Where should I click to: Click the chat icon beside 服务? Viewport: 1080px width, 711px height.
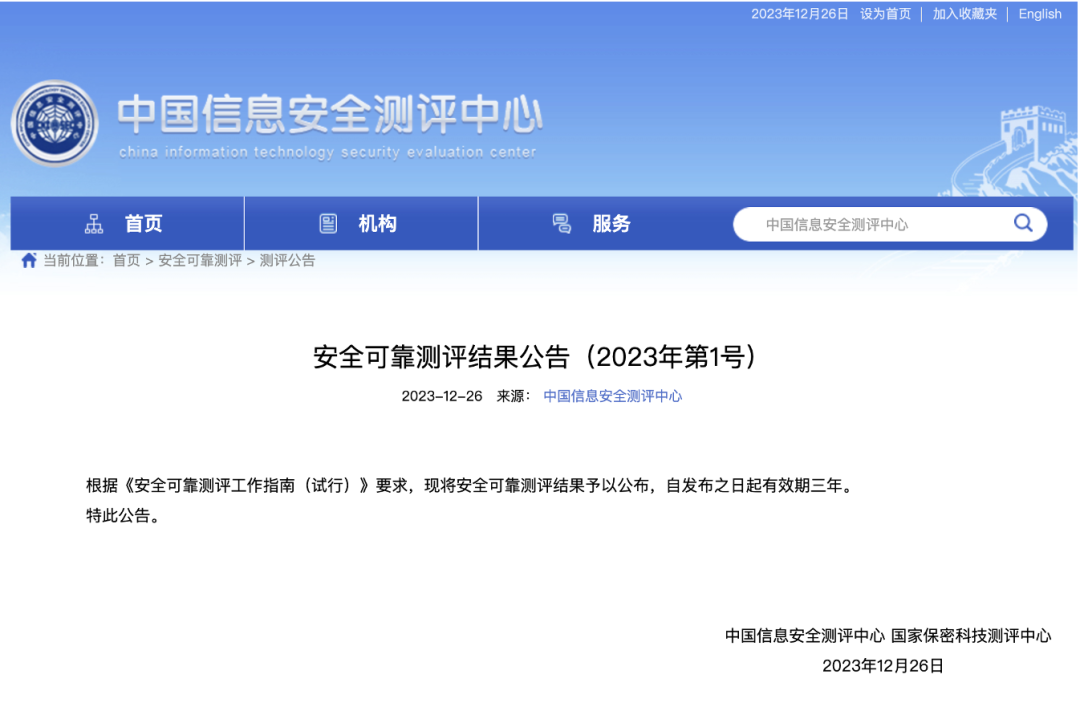pos(561,224)
